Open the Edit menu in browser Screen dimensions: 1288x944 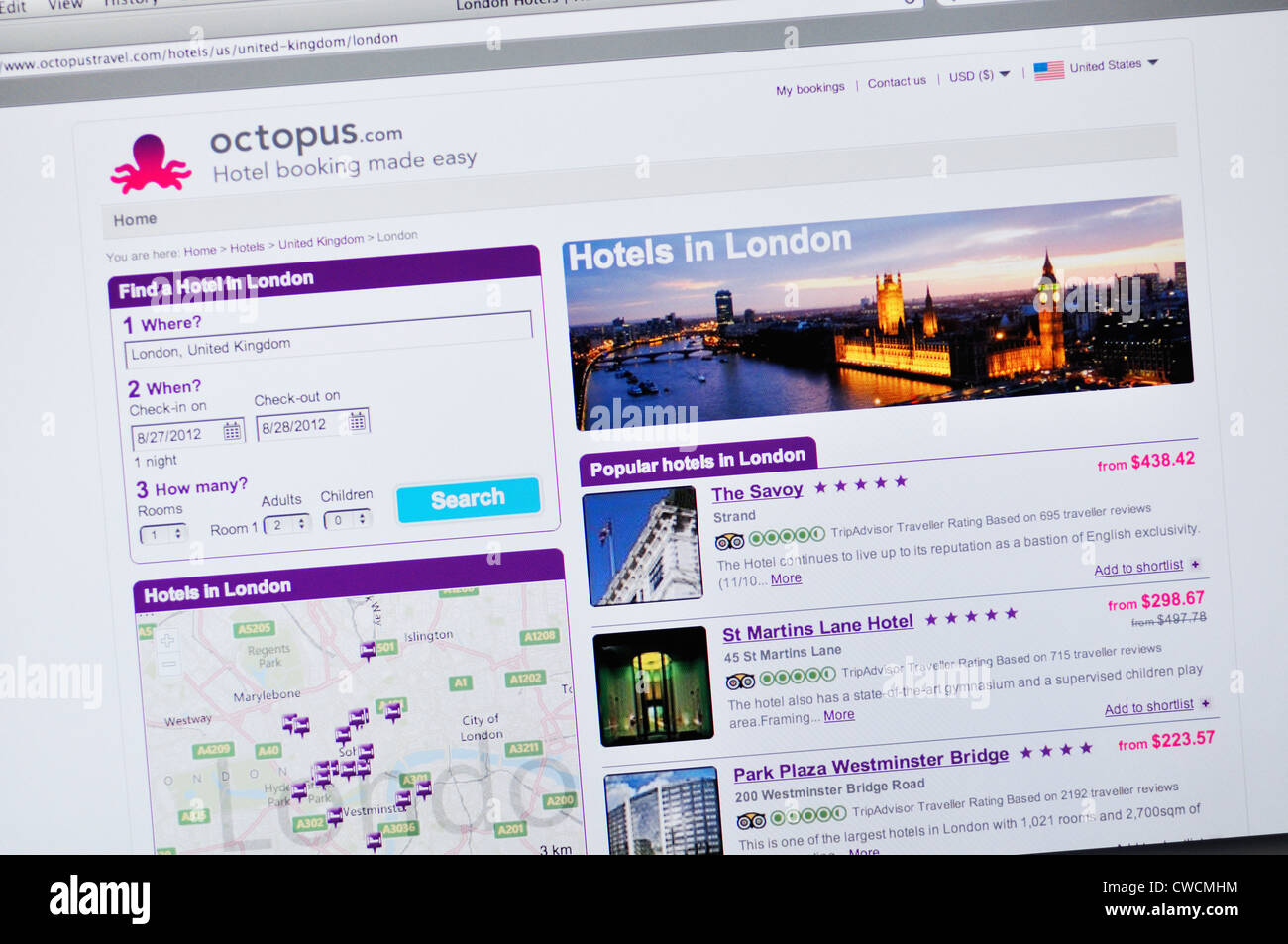(x=12, y=6)
